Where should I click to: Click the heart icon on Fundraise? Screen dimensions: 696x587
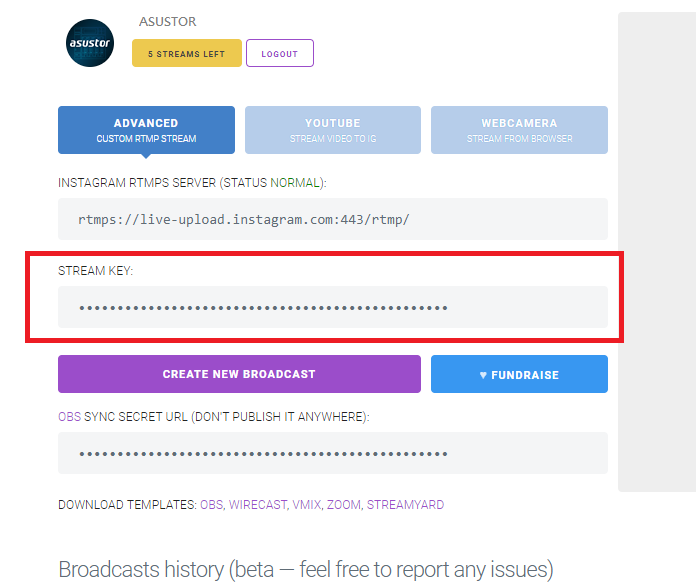pyautogui.click(x=483, y=375)
